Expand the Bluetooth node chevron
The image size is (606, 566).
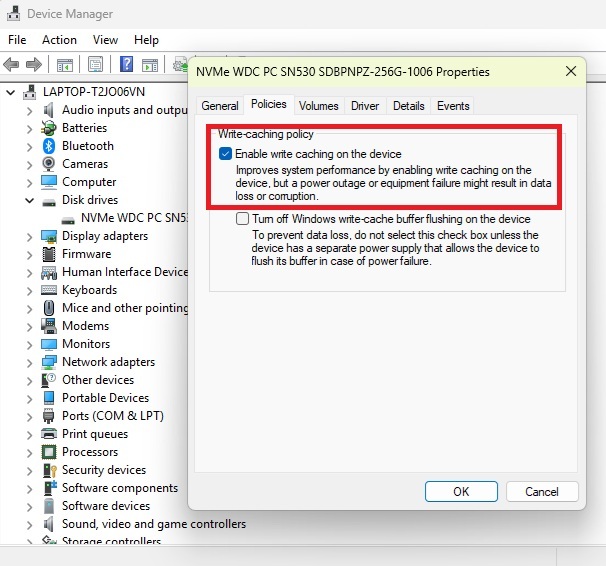tap(29, 147)
